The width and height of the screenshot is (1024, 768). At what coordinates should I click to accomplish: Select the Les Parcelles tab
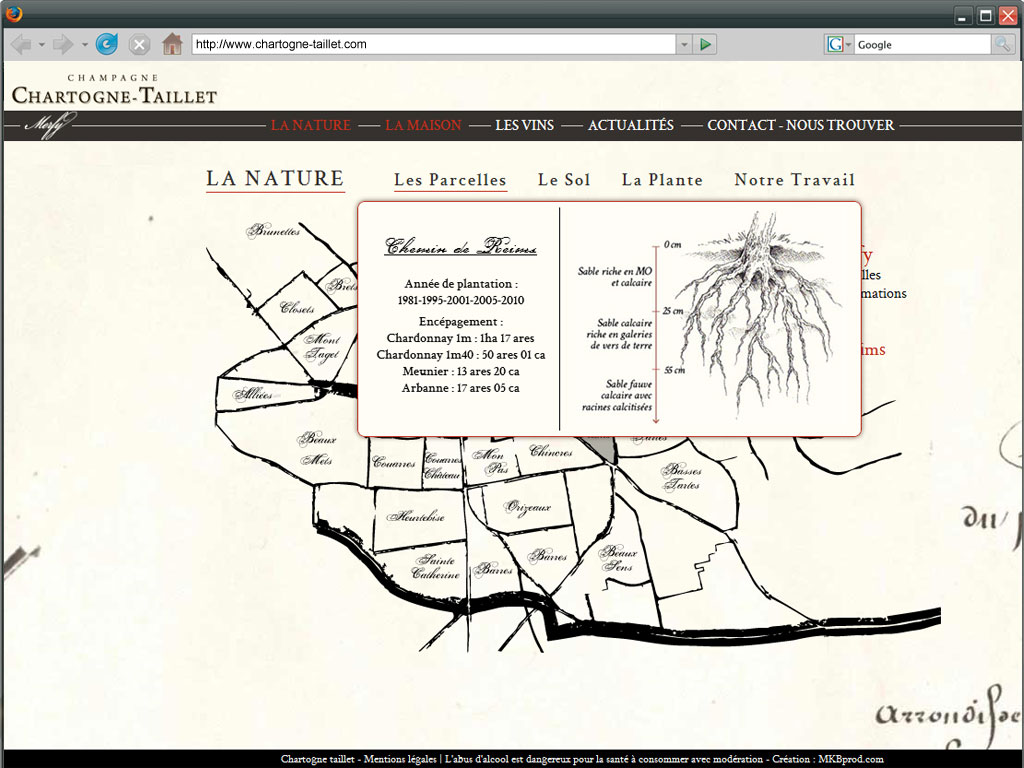point(451,180)
